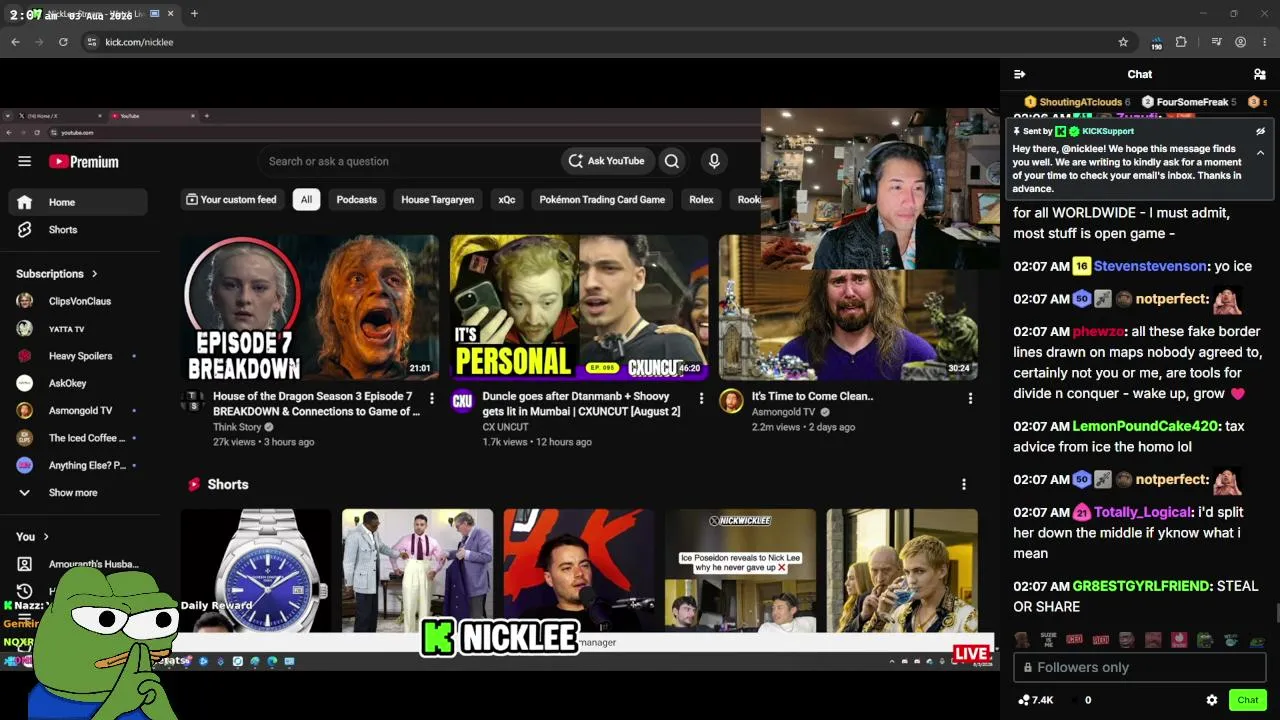Screen dimensions: 1280x720
Task: Open the YATTA TV subscription
Action: click(x=78, y=329)
